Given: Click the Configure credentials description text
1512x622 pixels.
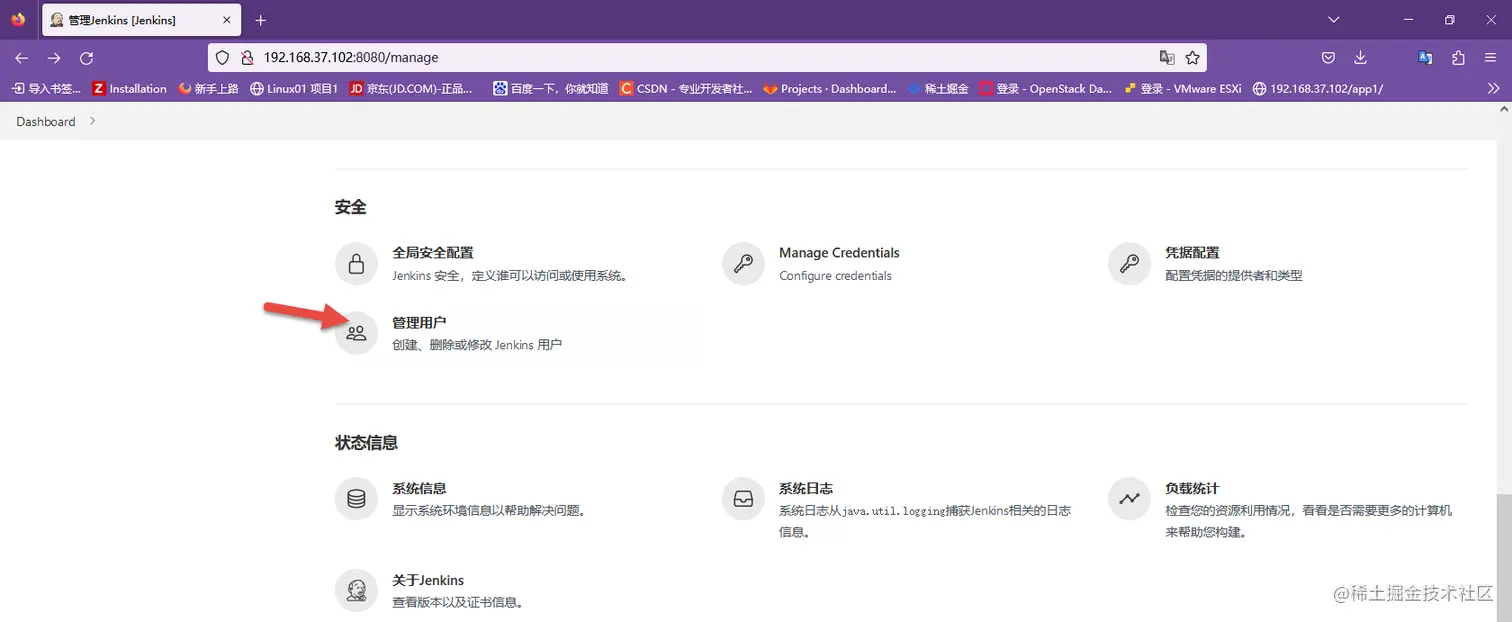Looking at the screenshot, I should pos(835,276).
